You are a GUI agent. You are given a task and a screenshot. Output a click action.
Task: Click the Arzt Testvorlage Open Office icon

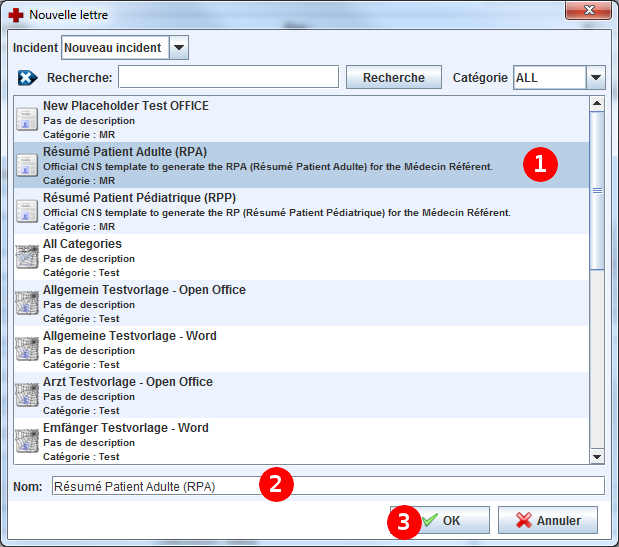27,396
